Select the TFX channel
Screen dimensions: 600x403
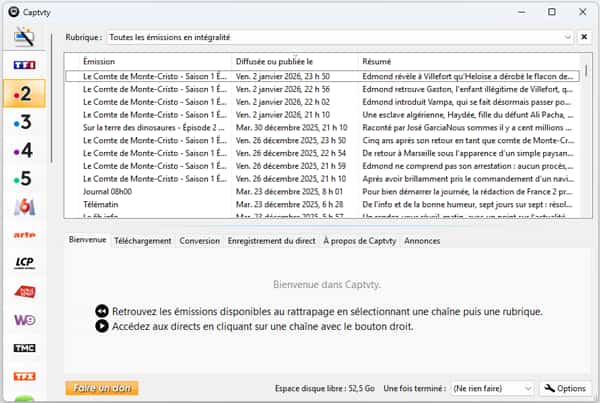[24, 376]
